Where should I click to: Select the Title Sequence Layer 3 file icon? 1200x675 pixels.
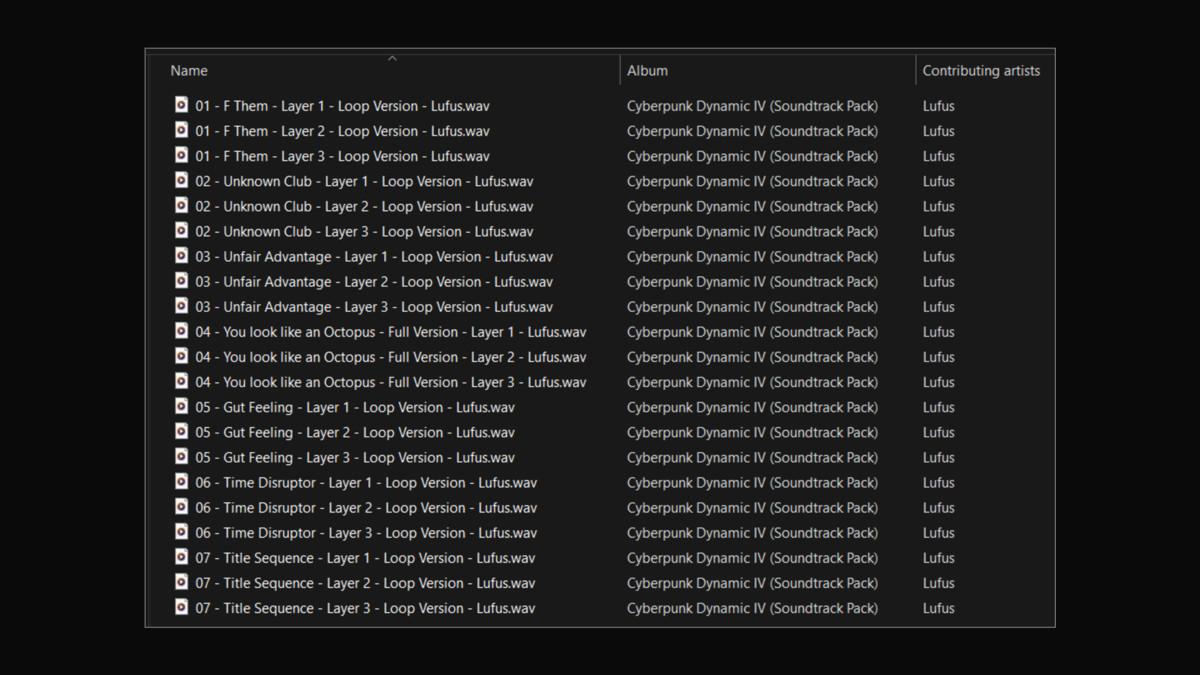(181, 607)
